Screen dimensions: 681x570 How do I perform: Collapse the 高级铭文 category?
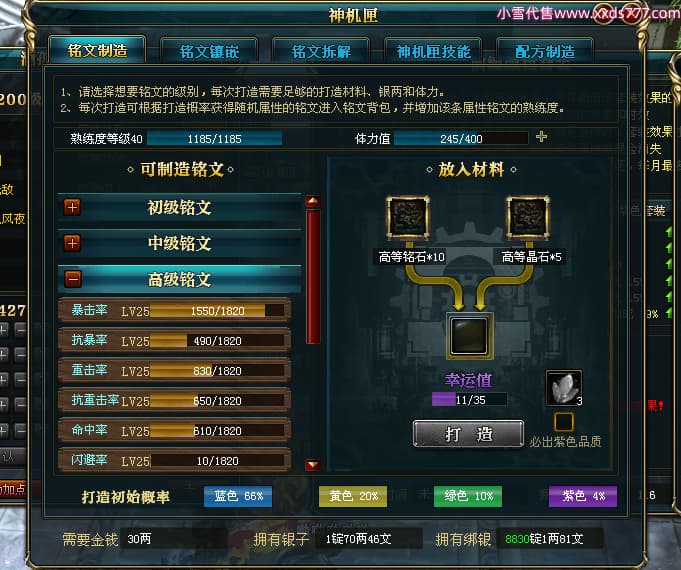pyautogui.click(x=73, y=279)
